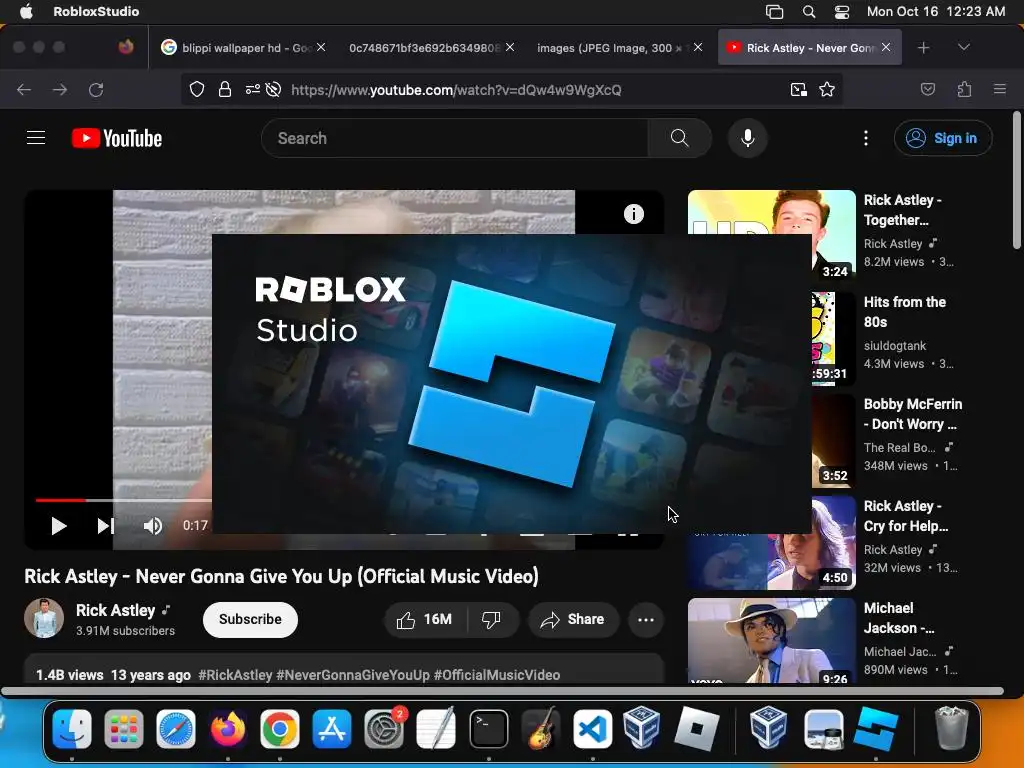1024x768 pixels.
Task: Close the blippi wallpaper hd tab
Action: (321, 47)
